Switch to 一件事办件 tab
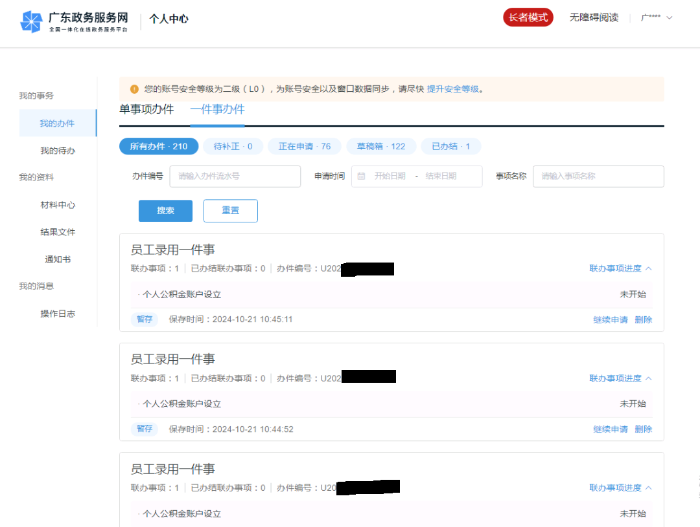The image size is (700, 527). [217, 109]
